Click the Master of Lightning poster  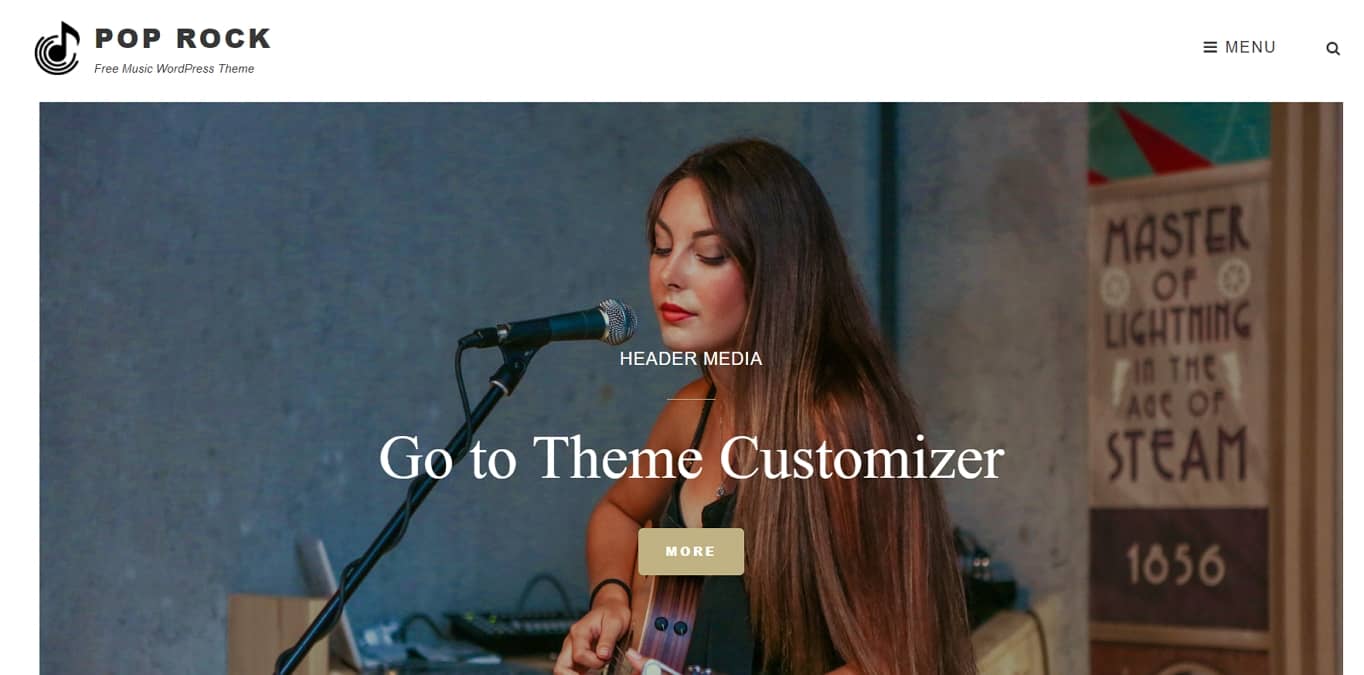point(1177,340)
